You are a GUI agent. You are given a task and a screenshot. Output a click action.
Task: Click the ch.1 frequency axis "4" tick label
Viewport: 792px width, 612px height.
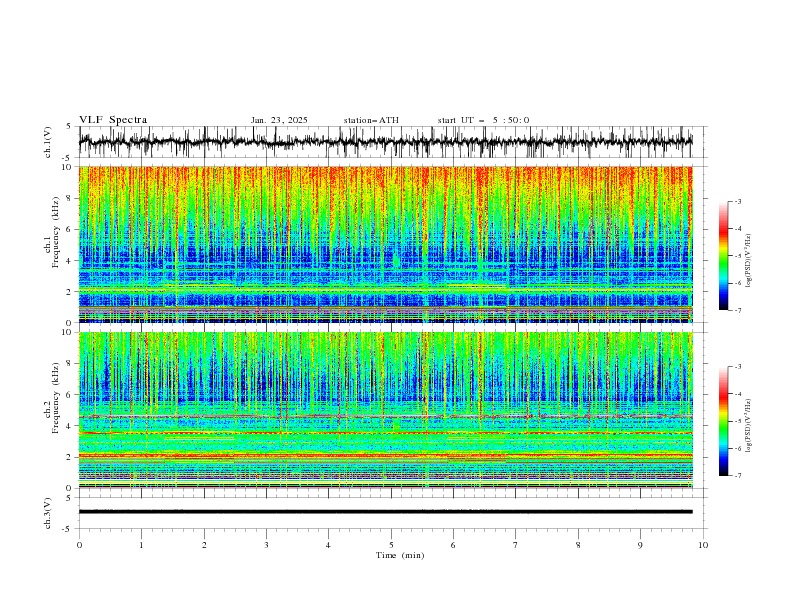(x=70, y=261)
